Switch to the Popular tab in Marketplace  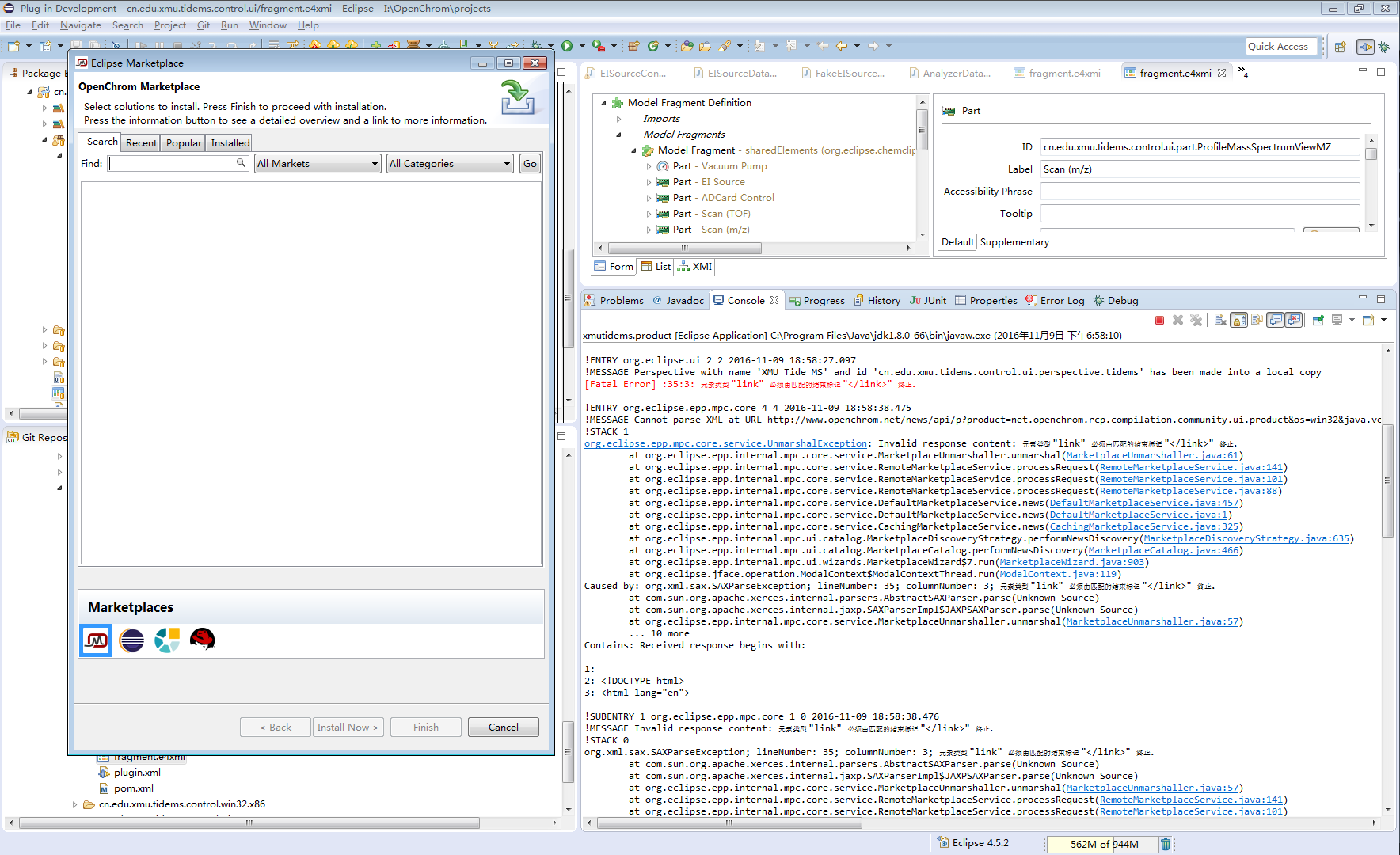pos(184,142)
